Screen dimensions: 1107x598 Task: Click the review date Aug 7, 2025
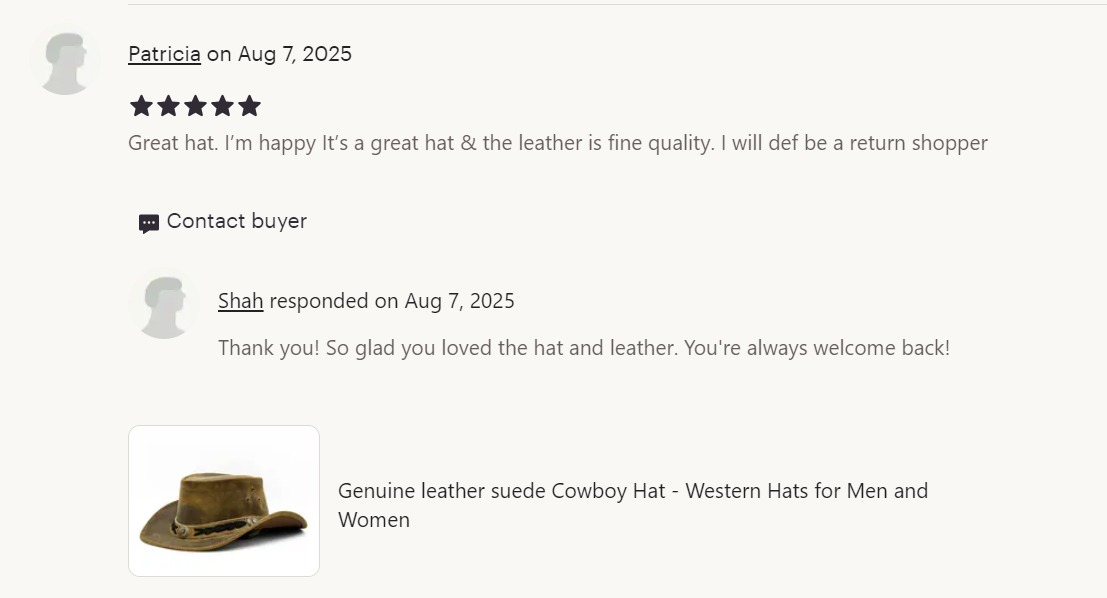(295, 54)
